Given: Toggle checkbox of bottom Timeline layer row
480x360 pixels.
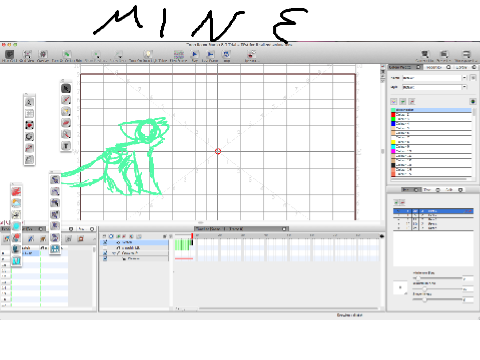Looking at the screenshot, I should click(105, 259).
